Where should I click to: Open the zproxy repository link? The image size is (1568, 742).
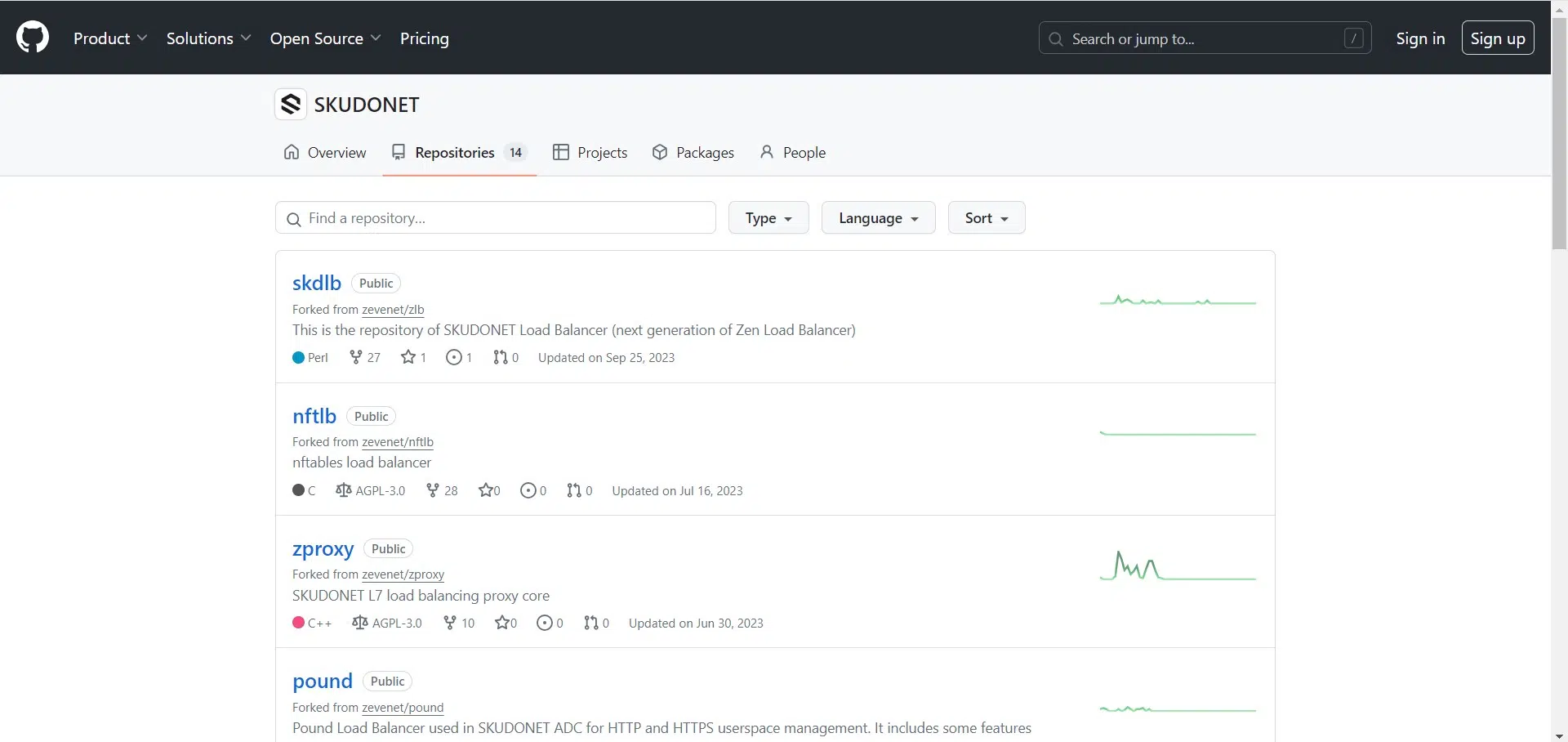323,549
